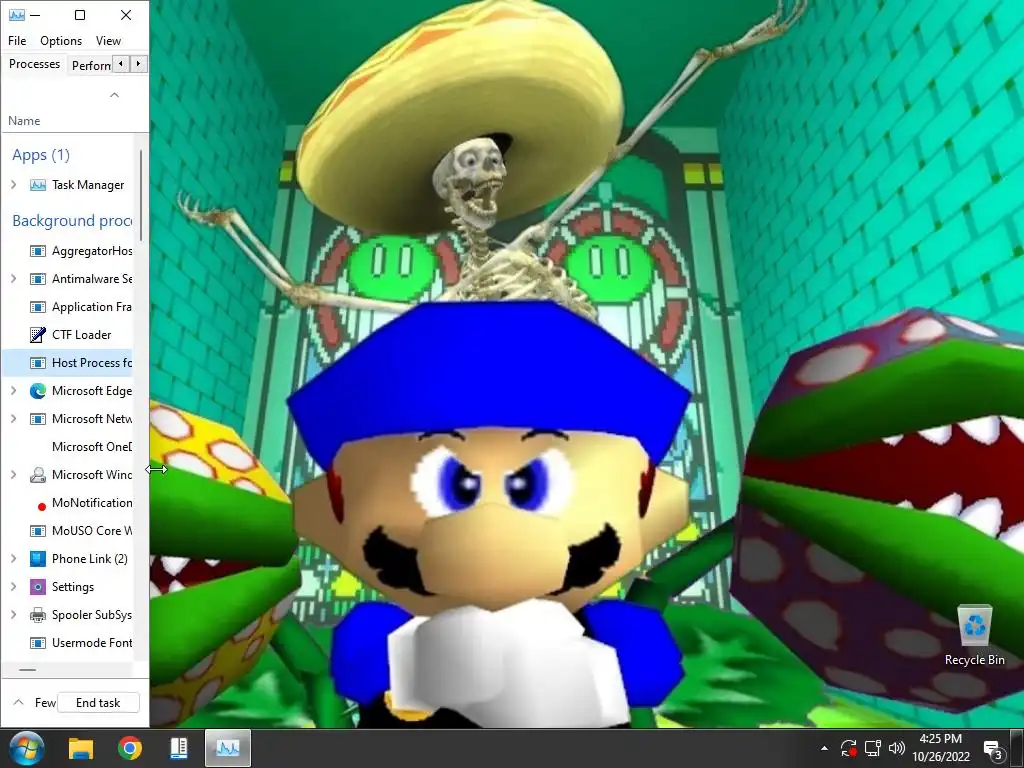Click the Show desktop strip at taskbar end
Image resolution: width=1024 pixels, height=768 pixels.
tap(1017, 748)
